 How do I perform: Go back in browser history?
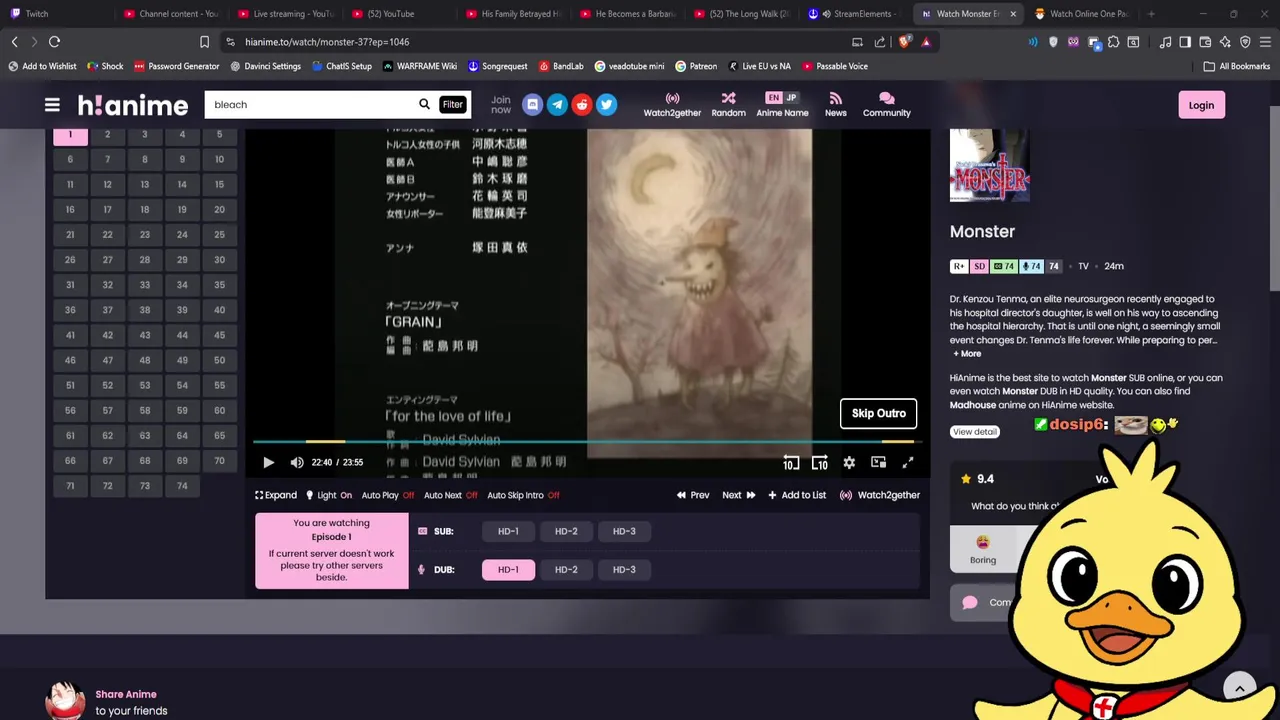click(x=14, y=42)
